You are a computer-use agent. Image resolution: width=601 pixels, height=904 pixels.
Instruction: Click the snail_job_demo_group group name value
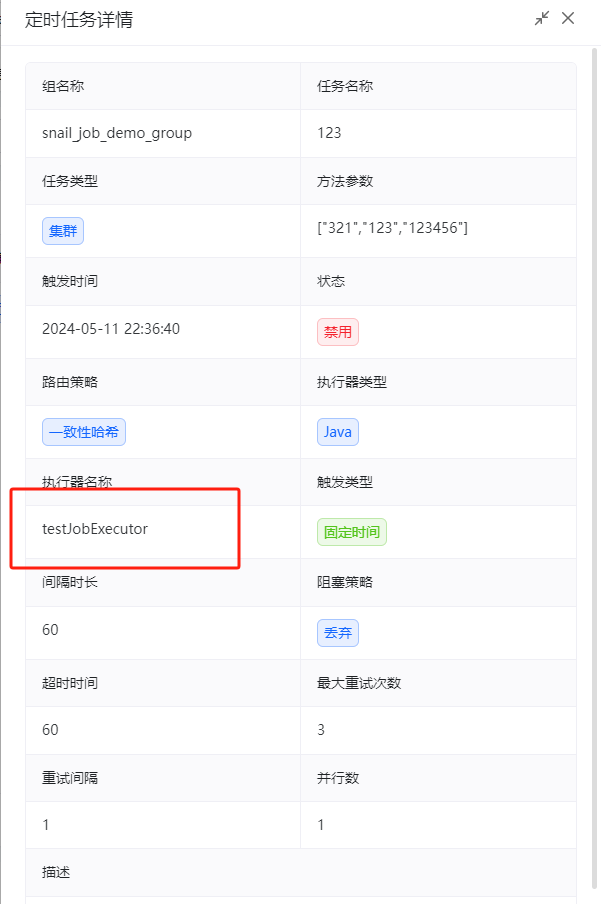pyautogui.click(x=117, y=133)
